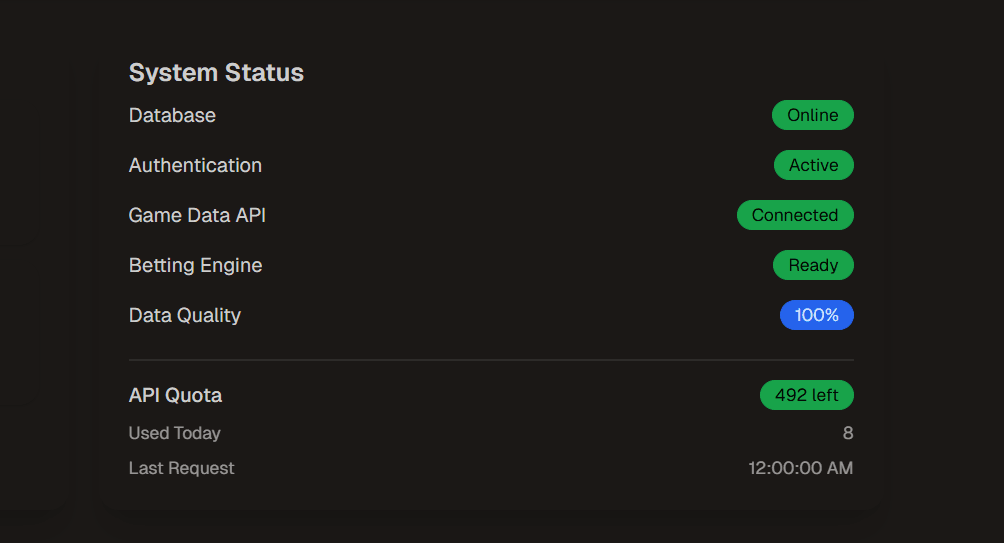Select the Betting Engine label
This screenshot has width=1004, height=543.
click(195, 266)
